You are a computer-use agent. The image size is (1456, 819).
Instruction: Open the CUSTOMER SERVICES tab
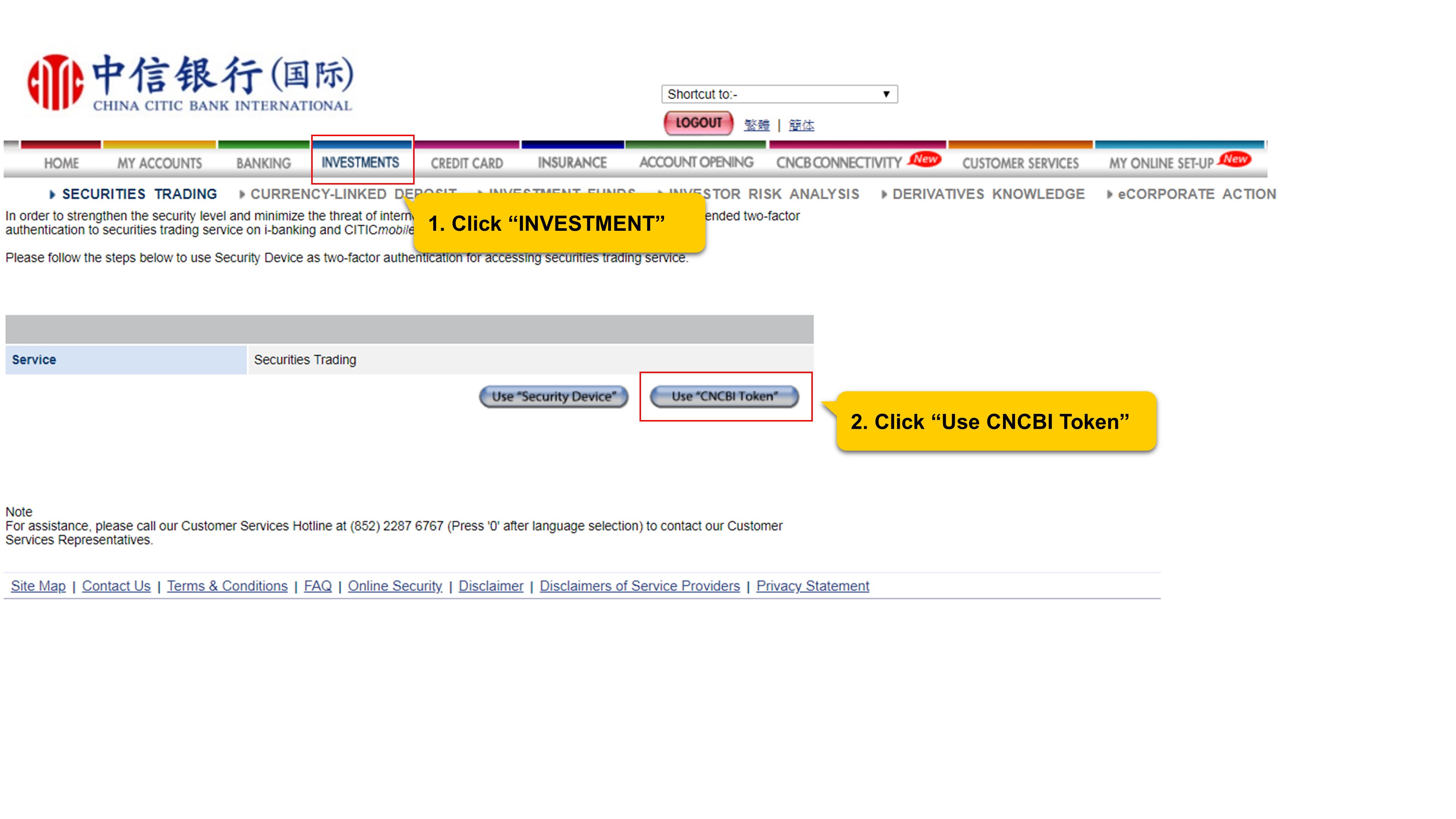(x=1021, y=163)
